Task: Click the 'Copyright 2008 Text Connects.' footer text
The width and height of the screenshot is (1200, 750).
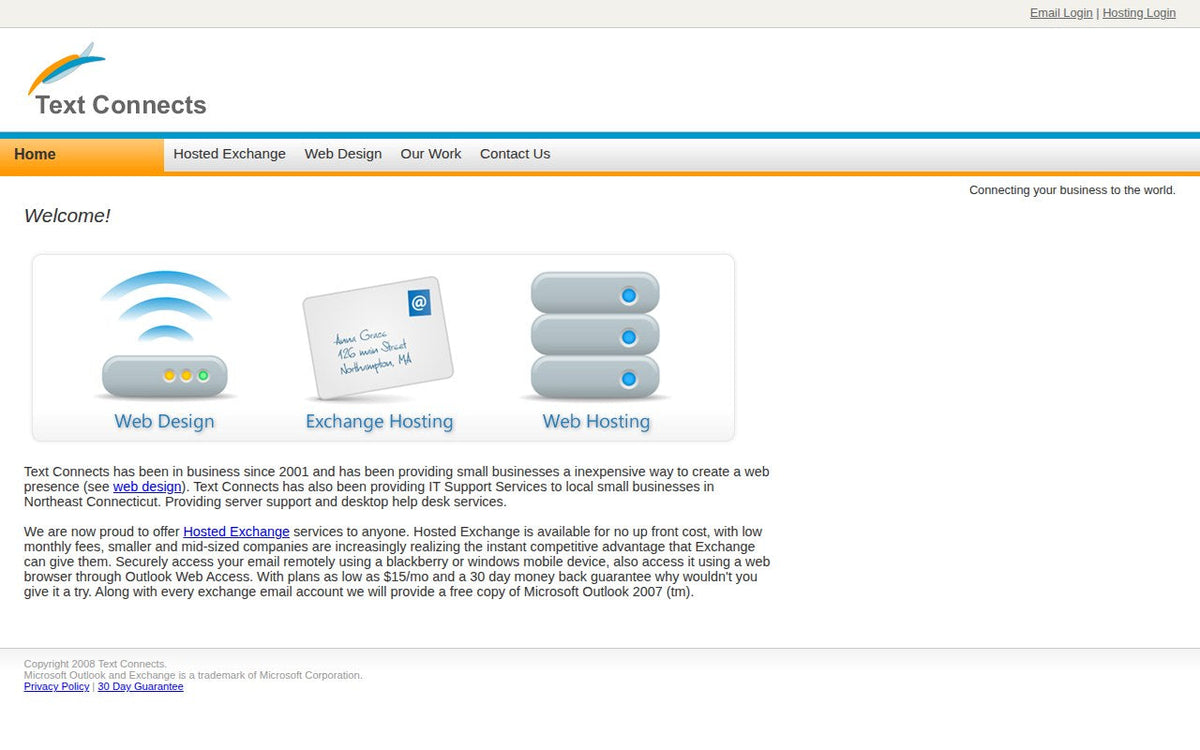Action: coord(95,664)
